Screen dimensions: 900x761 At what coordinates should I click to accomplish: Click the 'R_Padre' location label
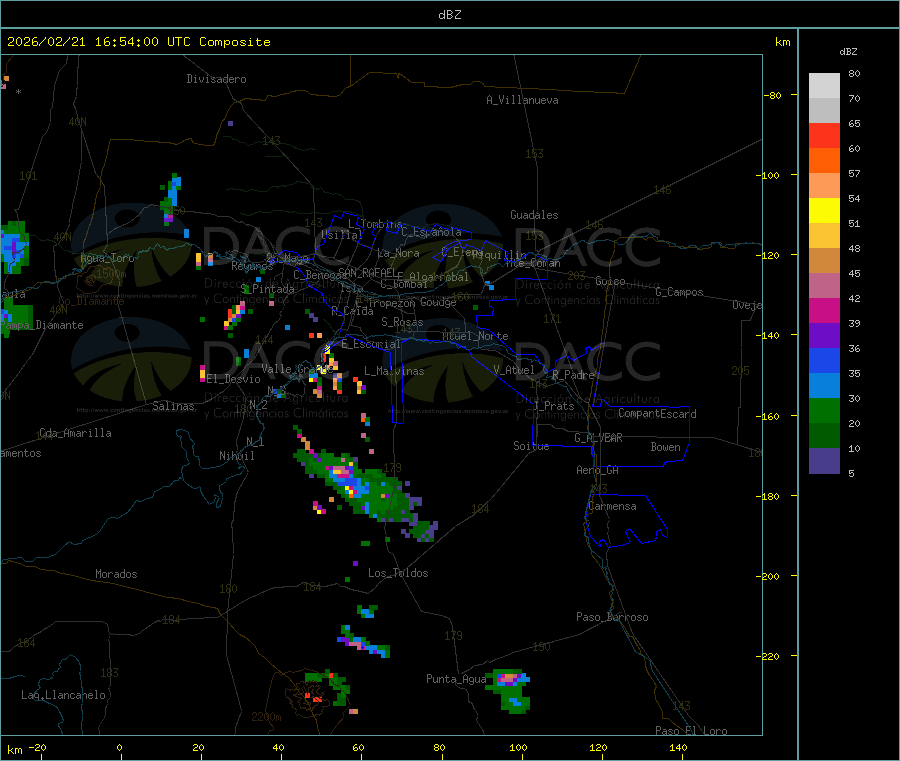point(573,375)
